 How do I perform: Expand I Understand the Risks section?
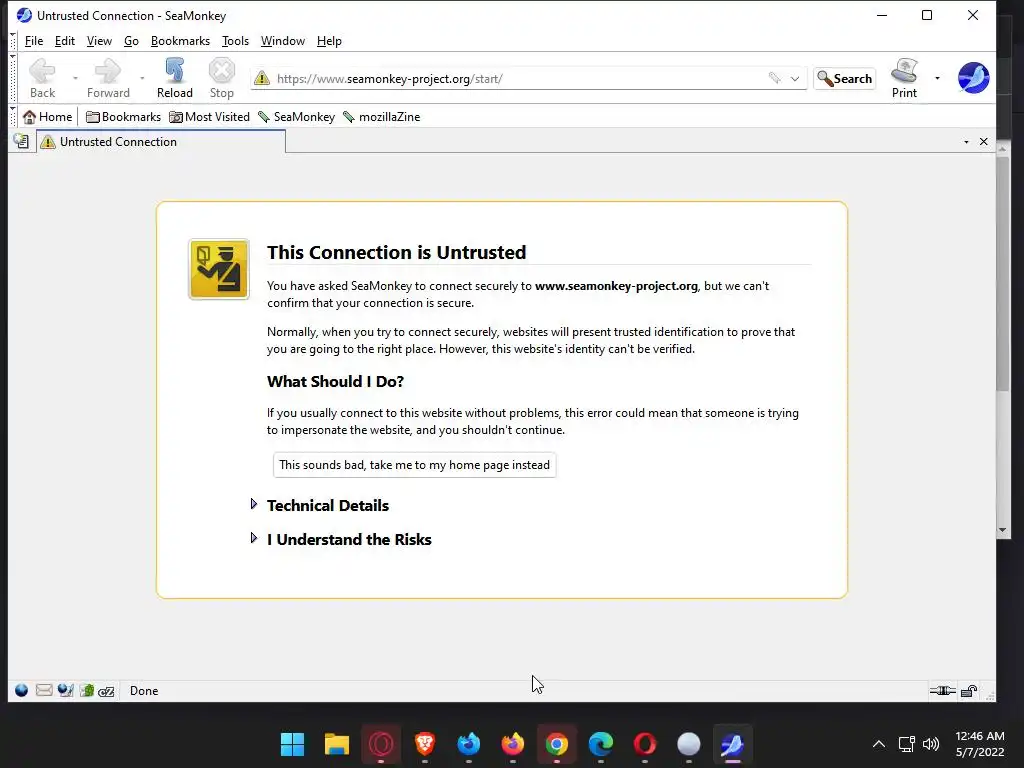[349, 539]
